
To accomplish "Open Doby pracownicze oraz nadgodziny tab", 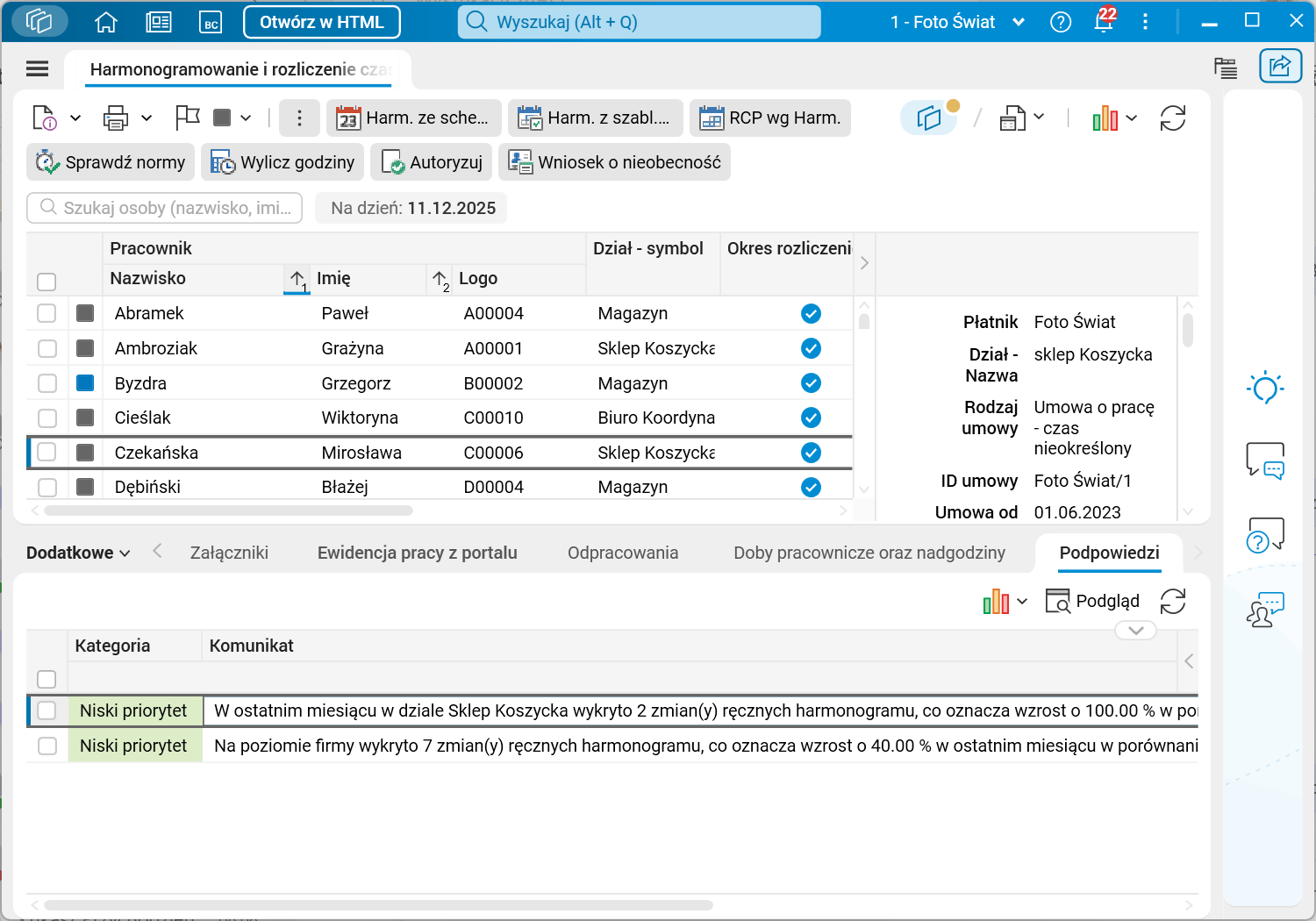I will (x=869, y=553).
